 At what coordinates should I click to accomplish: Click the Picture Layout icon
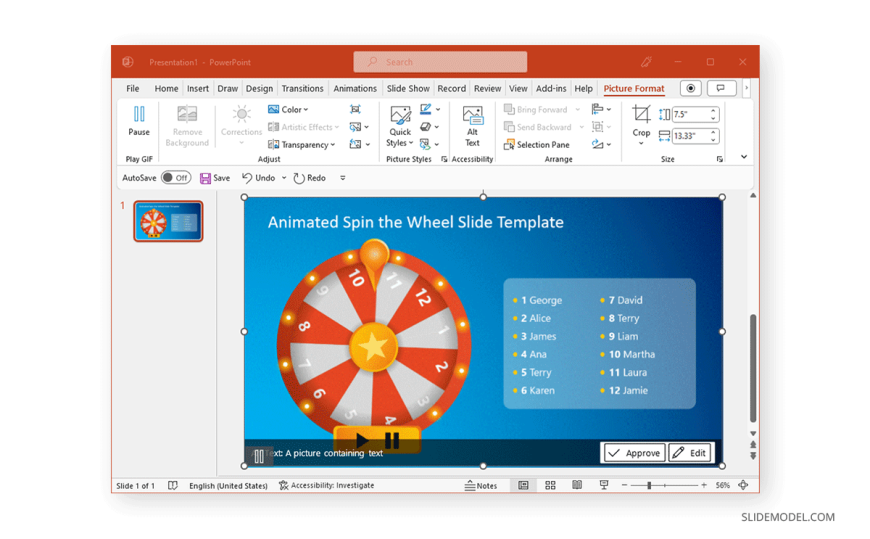tap(426, 144)
